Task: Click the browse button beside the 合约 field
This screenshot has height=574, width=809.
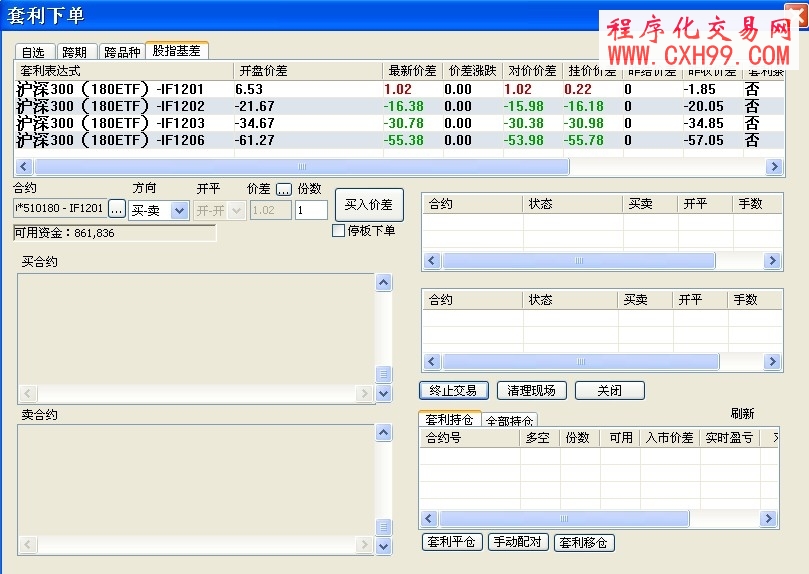Action: coord(117,209)
